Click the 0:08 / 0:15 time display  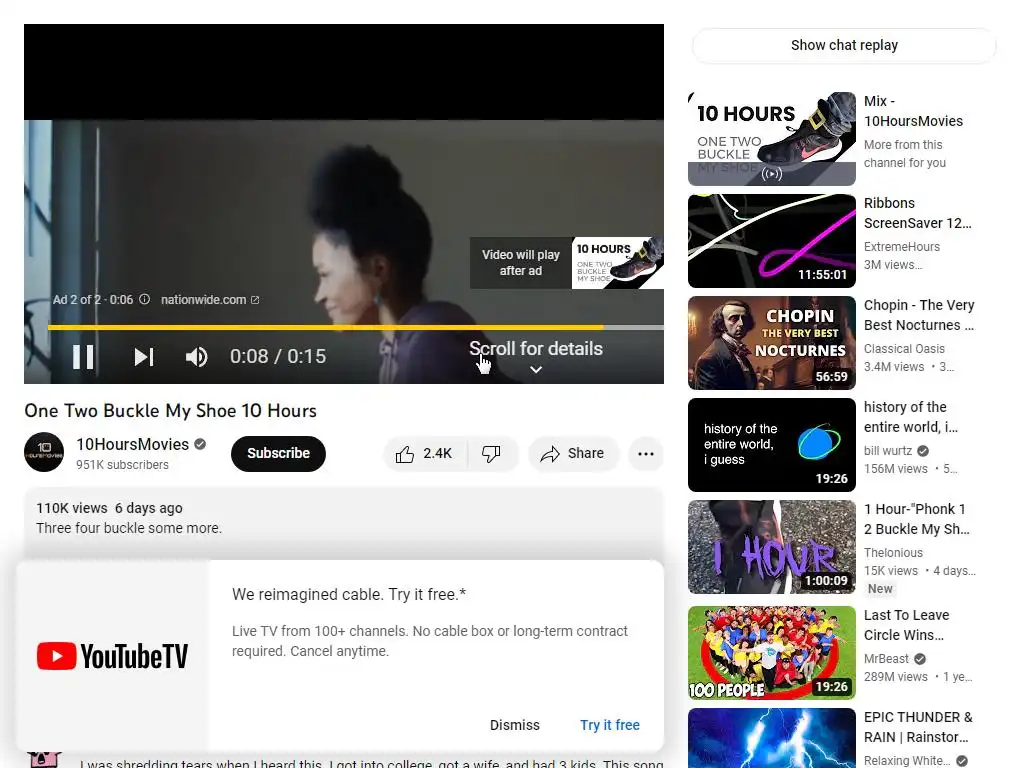[x=278, y=357]
